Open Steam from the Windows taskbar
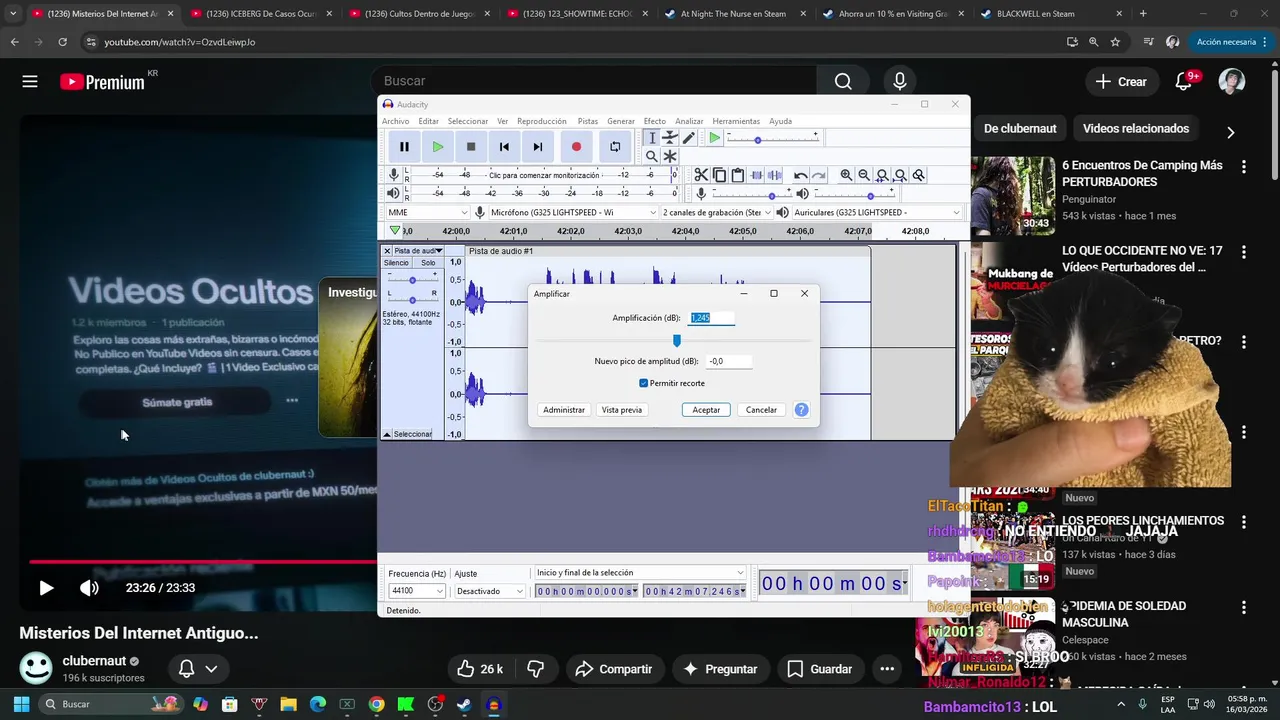 point(464,704)
